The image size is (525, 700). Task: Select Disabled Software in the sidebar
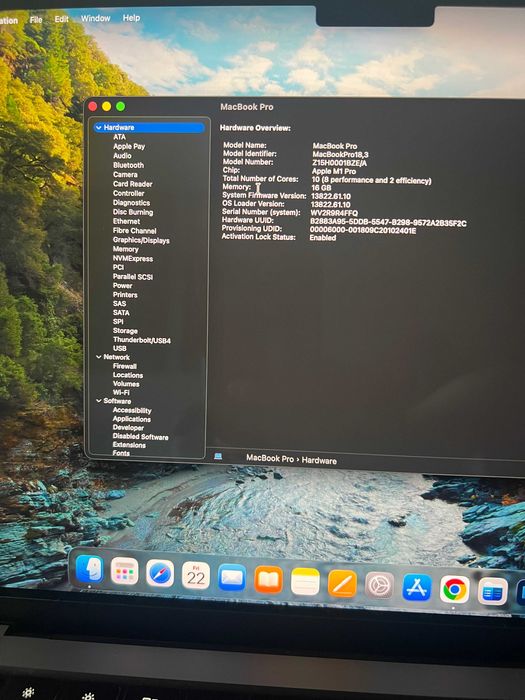click(141, 437)
